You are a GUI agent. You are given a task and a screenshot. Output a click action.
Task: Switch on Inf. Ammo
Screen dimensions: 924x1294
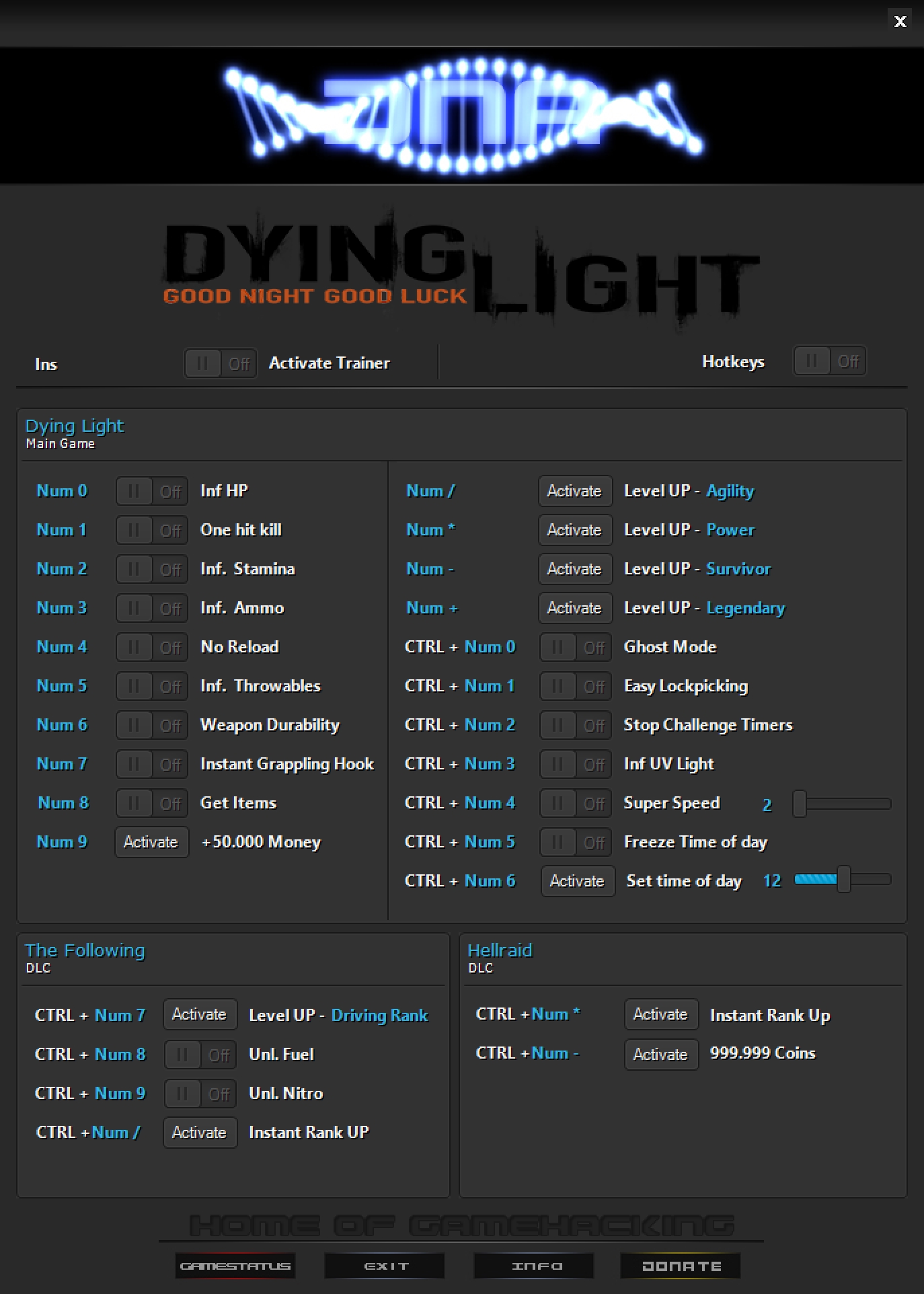(152, 609)
